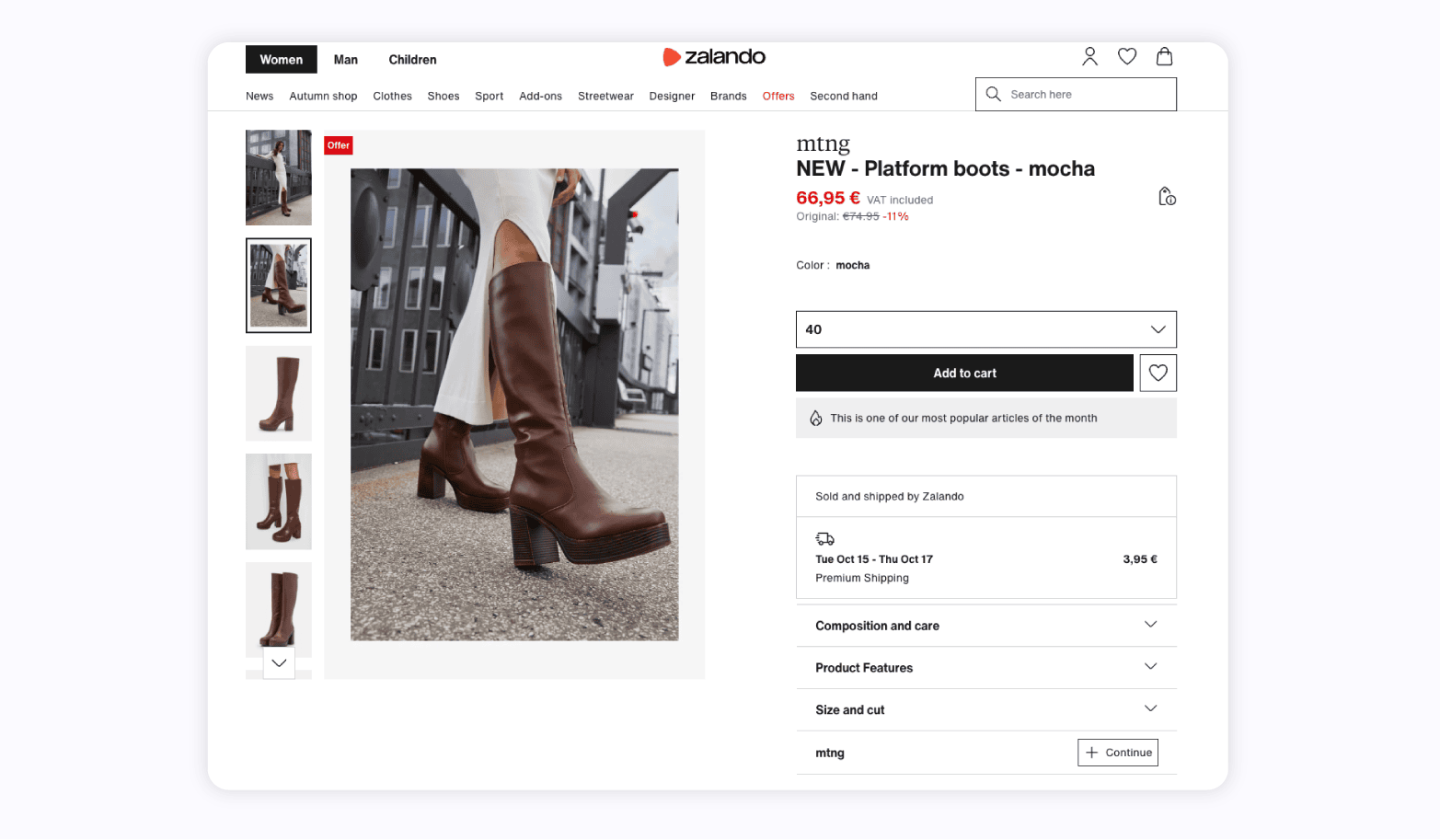
Task: Open the size 40 dropdown
Action: pos(985,328)
